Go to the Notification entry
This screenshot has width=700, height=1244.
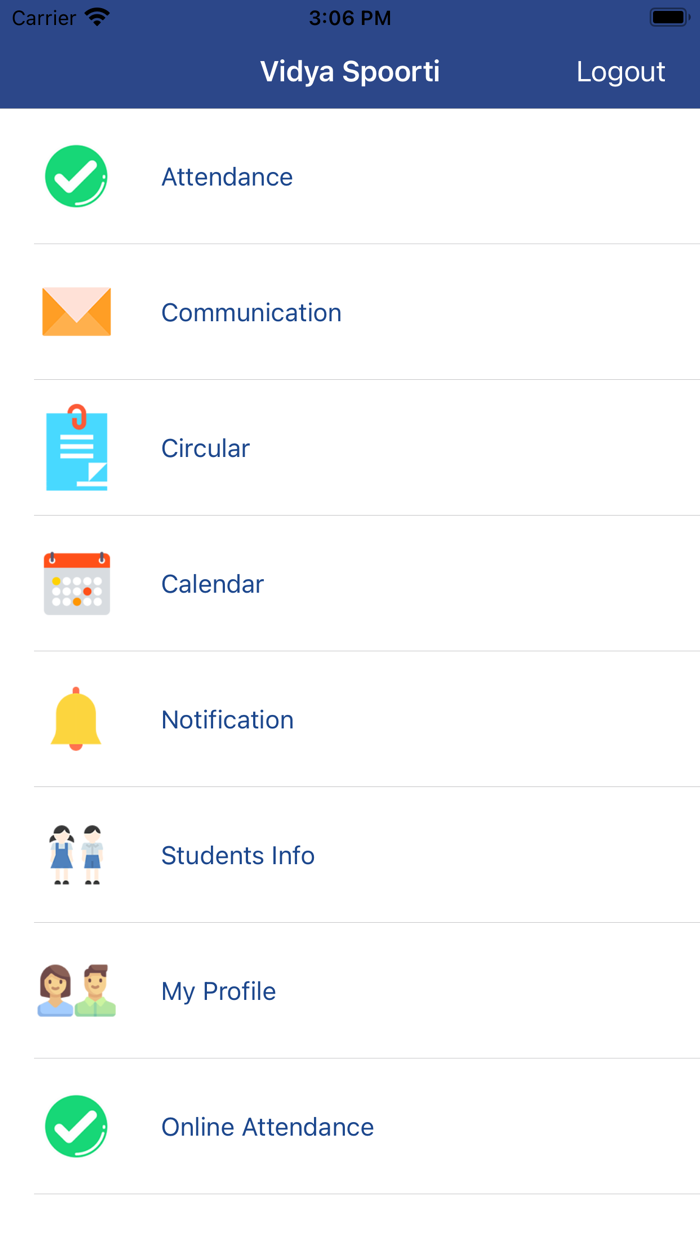tap(227, 720)
